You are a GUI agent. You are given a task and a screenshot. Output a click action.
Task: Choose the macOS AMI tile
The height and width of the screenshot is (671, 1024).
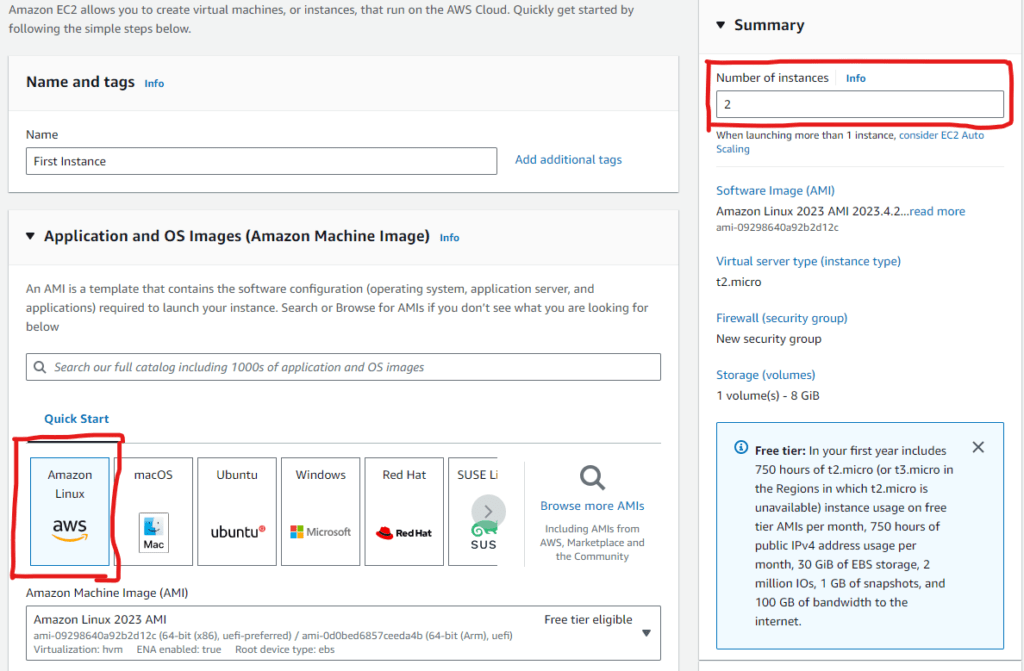pyautogui.click(x=153, y=511)
